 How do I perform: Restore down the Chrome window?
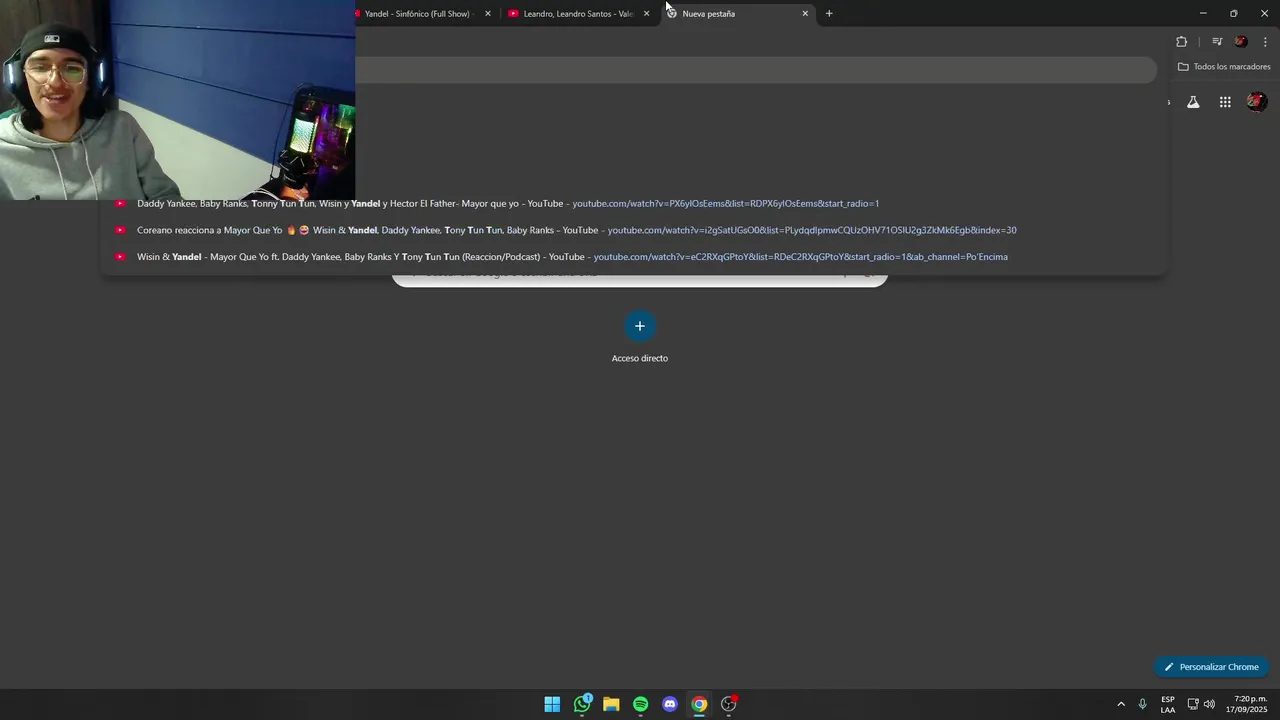1233,13
